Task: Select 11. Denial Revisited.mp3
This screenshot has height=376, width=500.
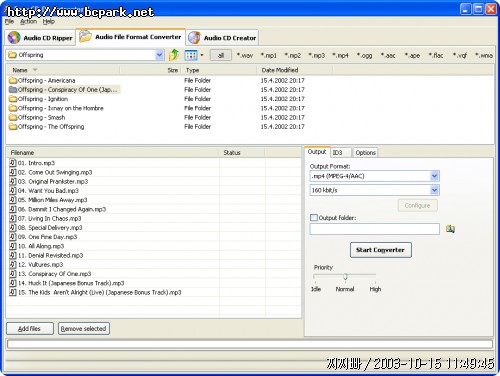Action: click(50, 255)
